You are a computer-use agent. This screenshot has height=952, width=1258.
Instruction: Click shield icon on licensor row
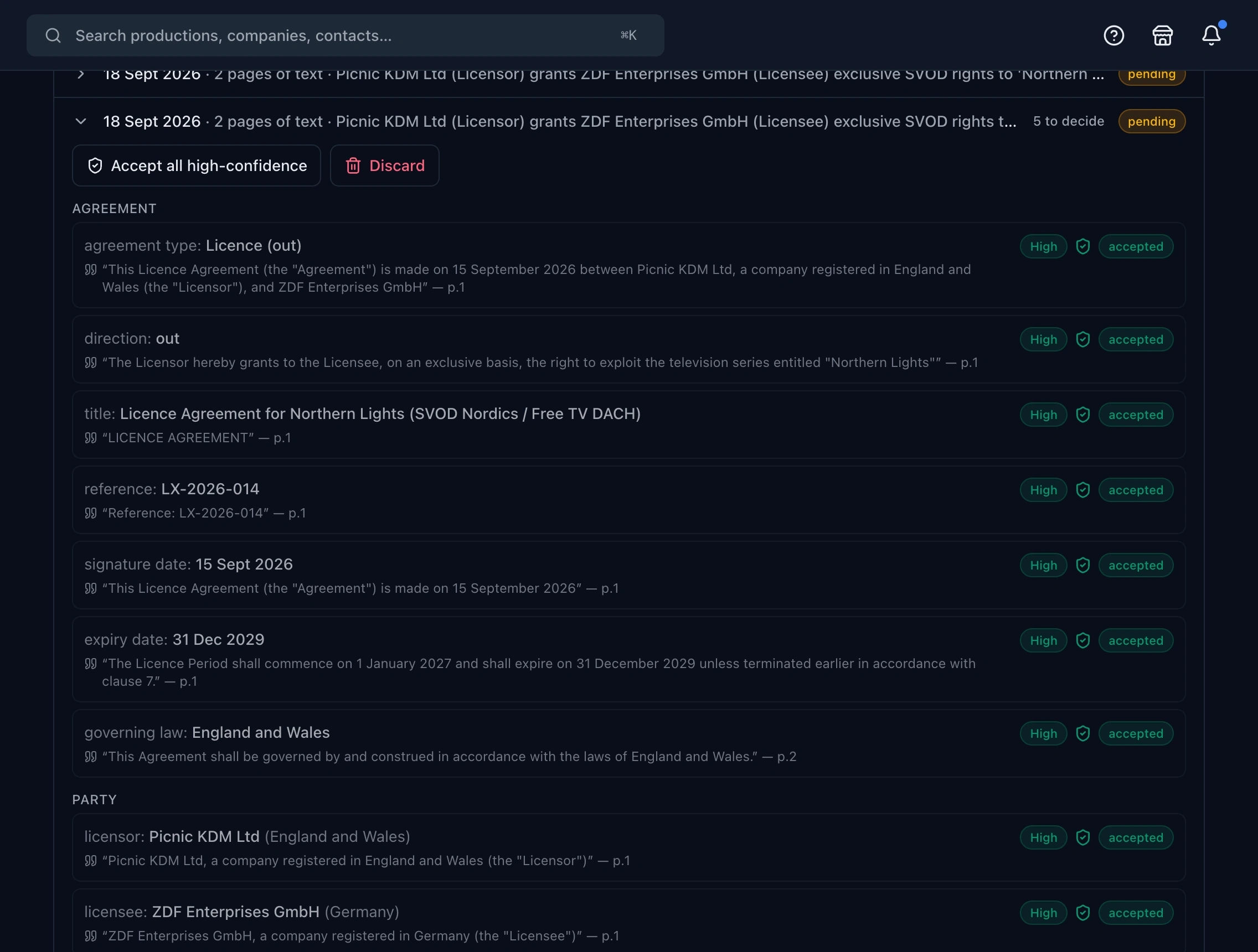pos(1082,837)
